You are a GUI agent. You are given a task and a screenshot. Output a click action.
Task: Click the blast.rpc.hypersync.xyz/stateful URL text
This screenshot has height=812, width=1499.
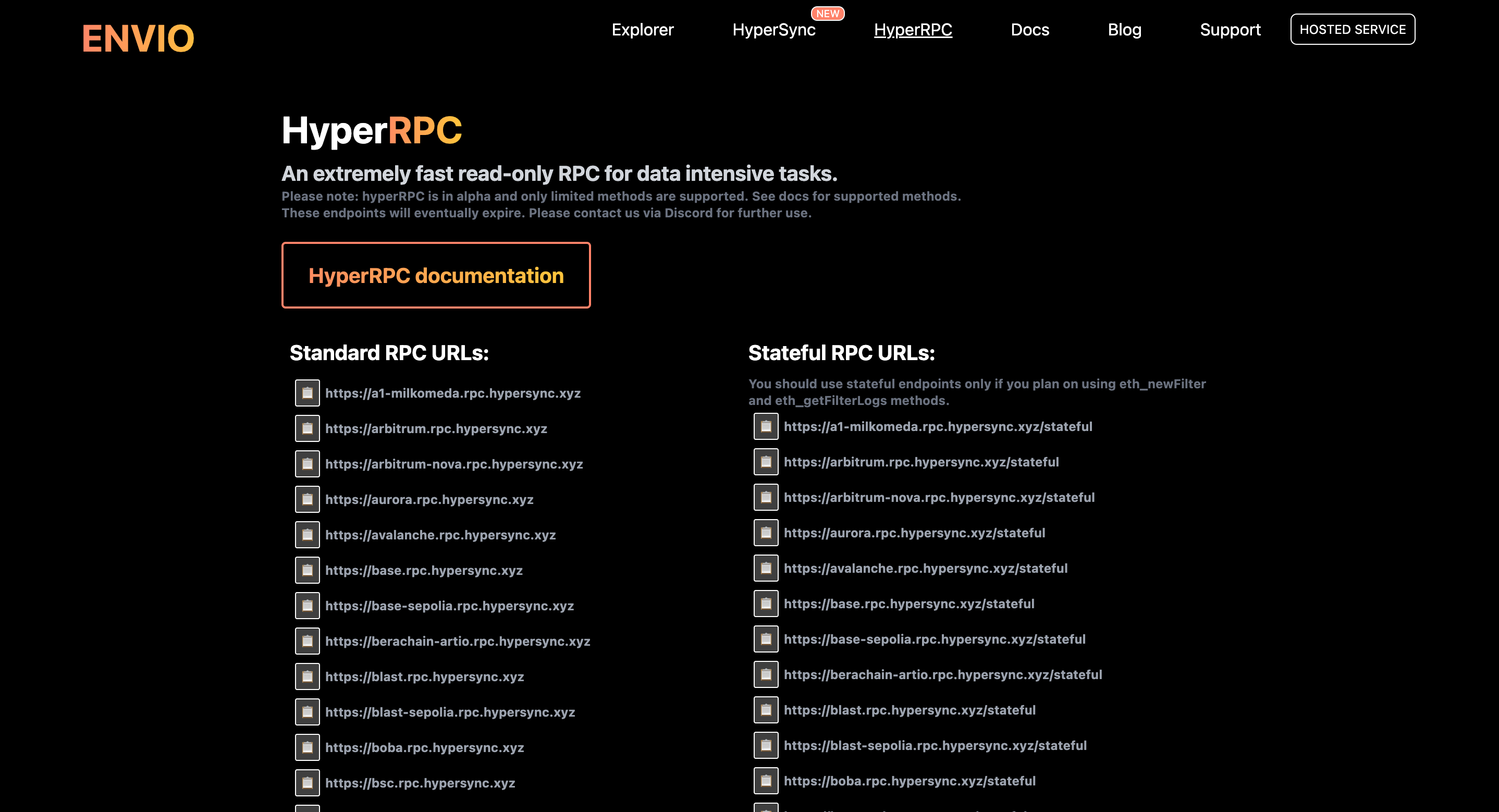[910, 711]
